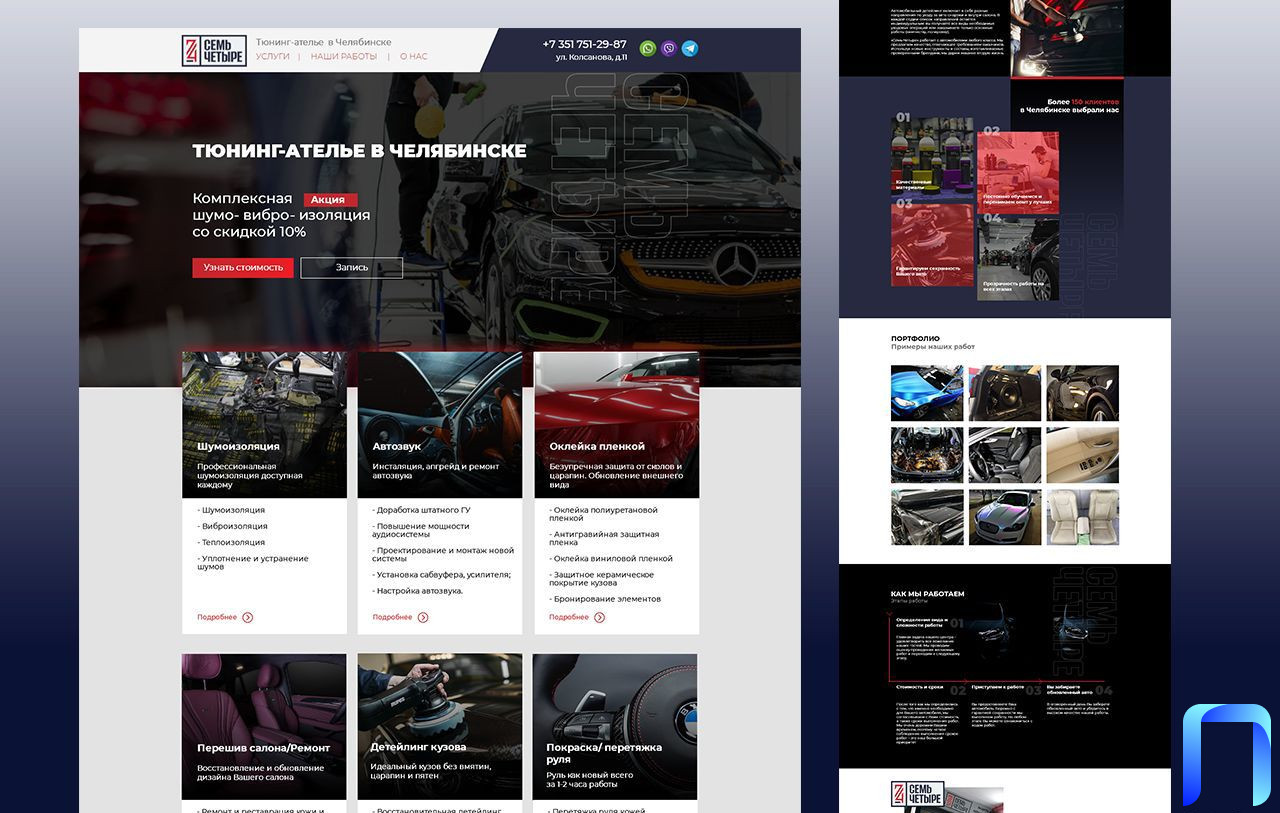Click the heading ТЮНИНГ-АТЕЛЬЕ В ЧЕЛЯБИНСКЕ

[359, 151]
